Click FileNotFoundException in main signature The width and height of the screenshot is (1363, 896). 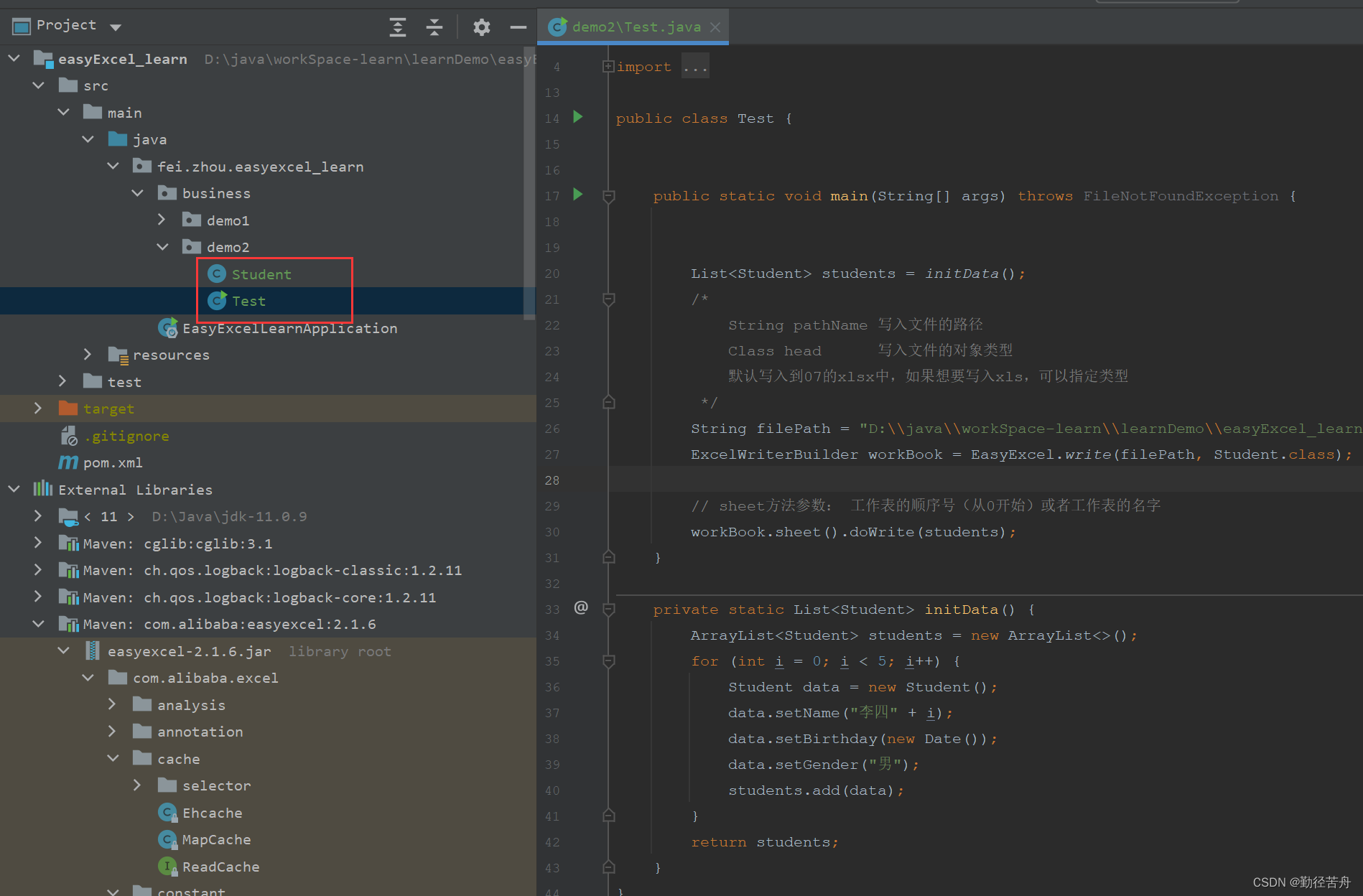coord(1181,196)
